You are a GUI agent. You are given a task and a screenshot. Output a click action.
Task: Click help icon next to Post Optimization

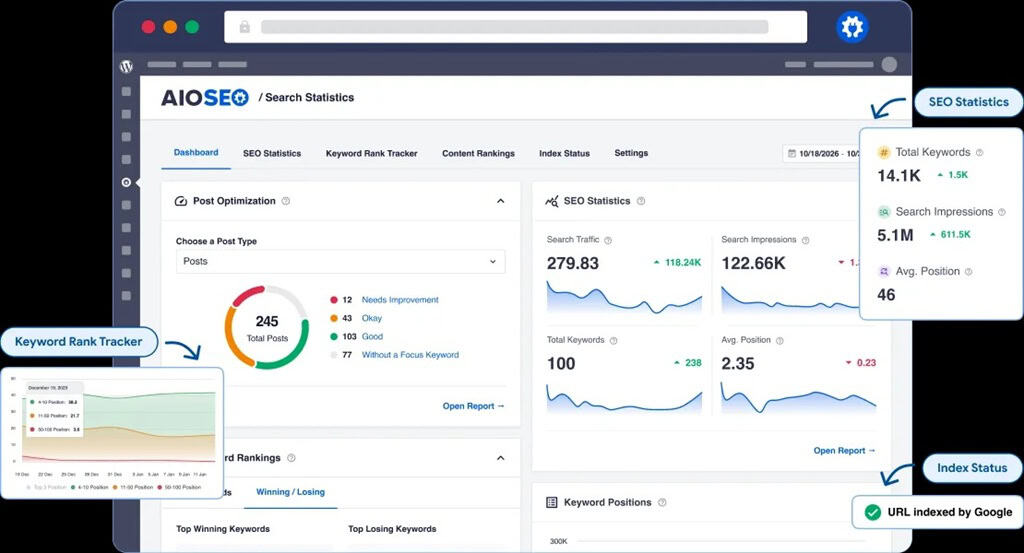click(x=285, y=201)
